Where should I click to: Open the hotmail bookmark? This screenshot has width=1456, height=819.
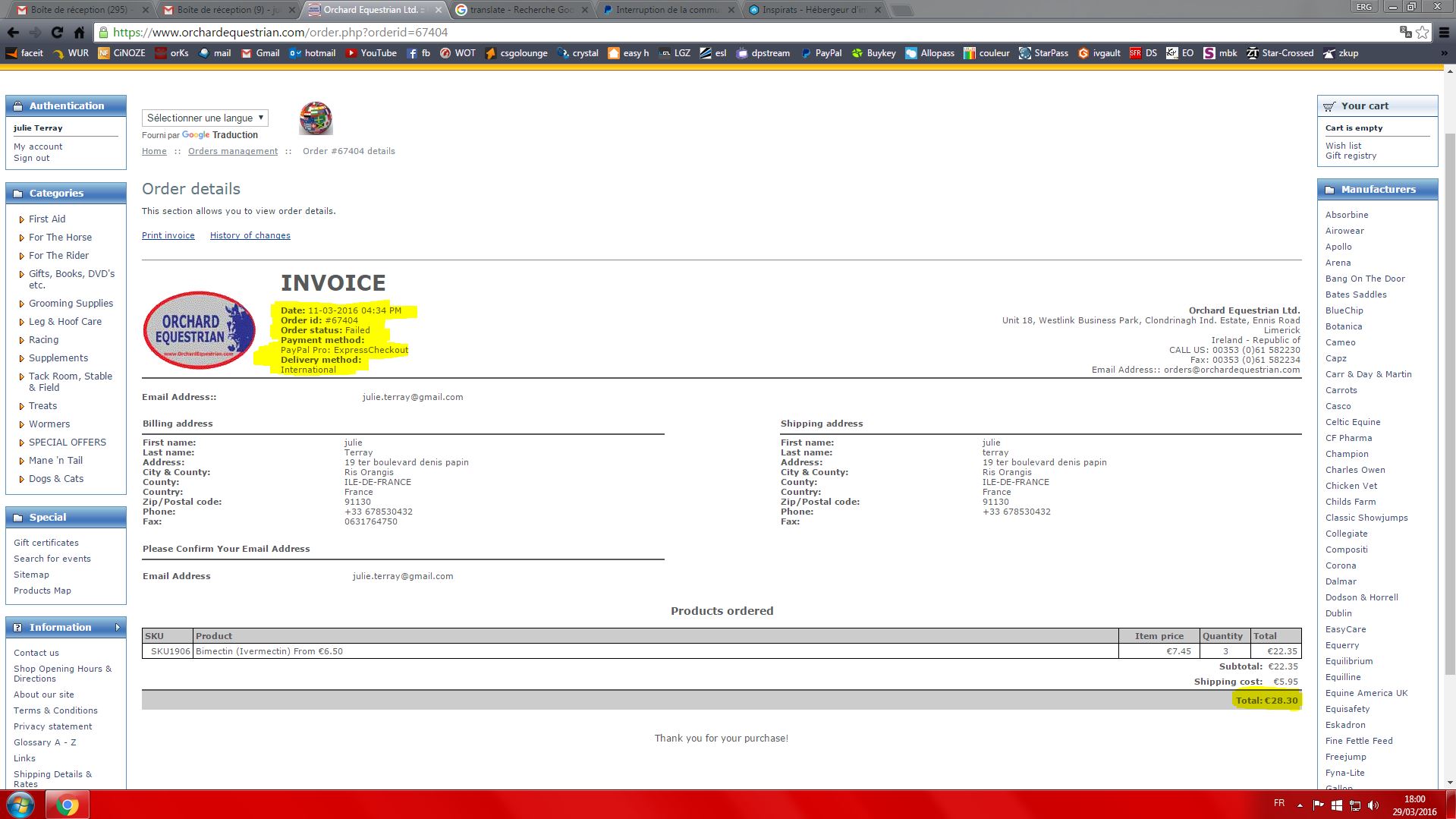(312, 53)
